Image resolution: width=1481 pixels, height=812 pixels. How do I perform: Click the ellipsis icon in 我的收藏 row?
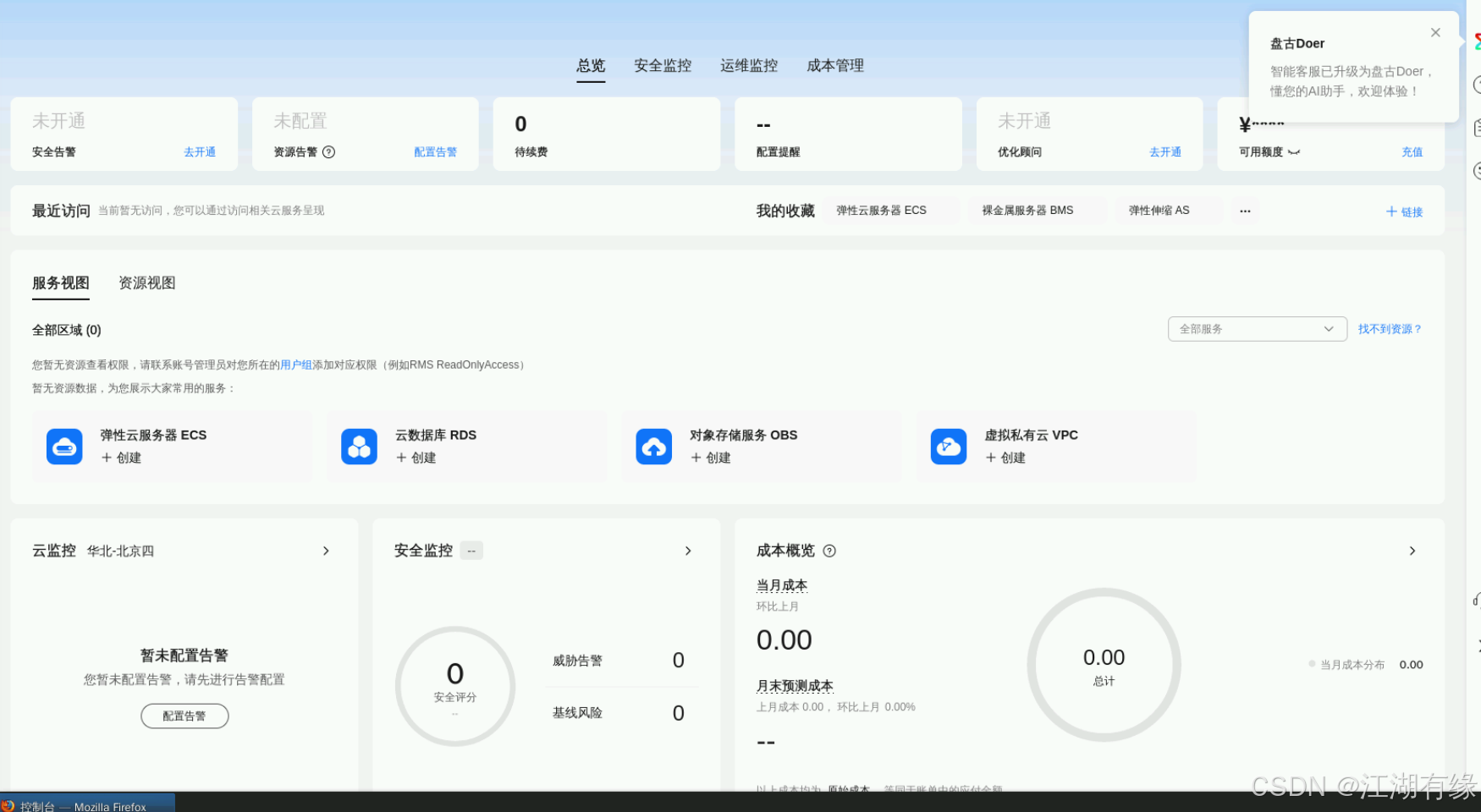pyautogui.click(x=1244, y=211)
